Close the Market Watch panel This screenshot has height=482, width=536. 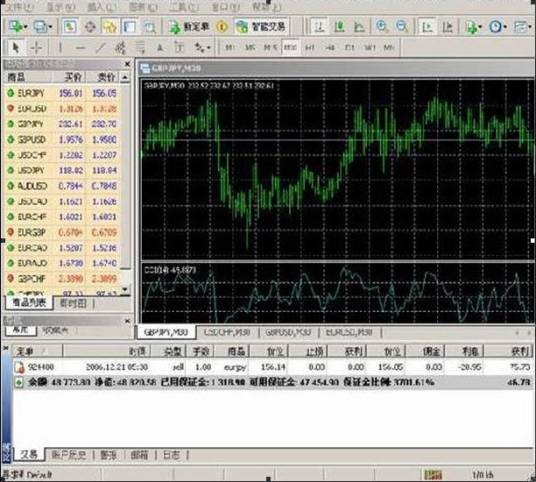click(127, 64)
